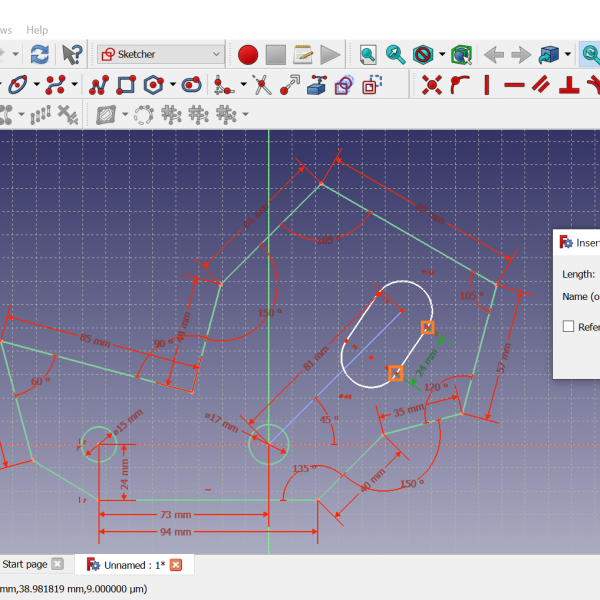This screenshot has height=600, width=600.
Task: Apply the vertical constraint tool
Action: click(487, 85)
